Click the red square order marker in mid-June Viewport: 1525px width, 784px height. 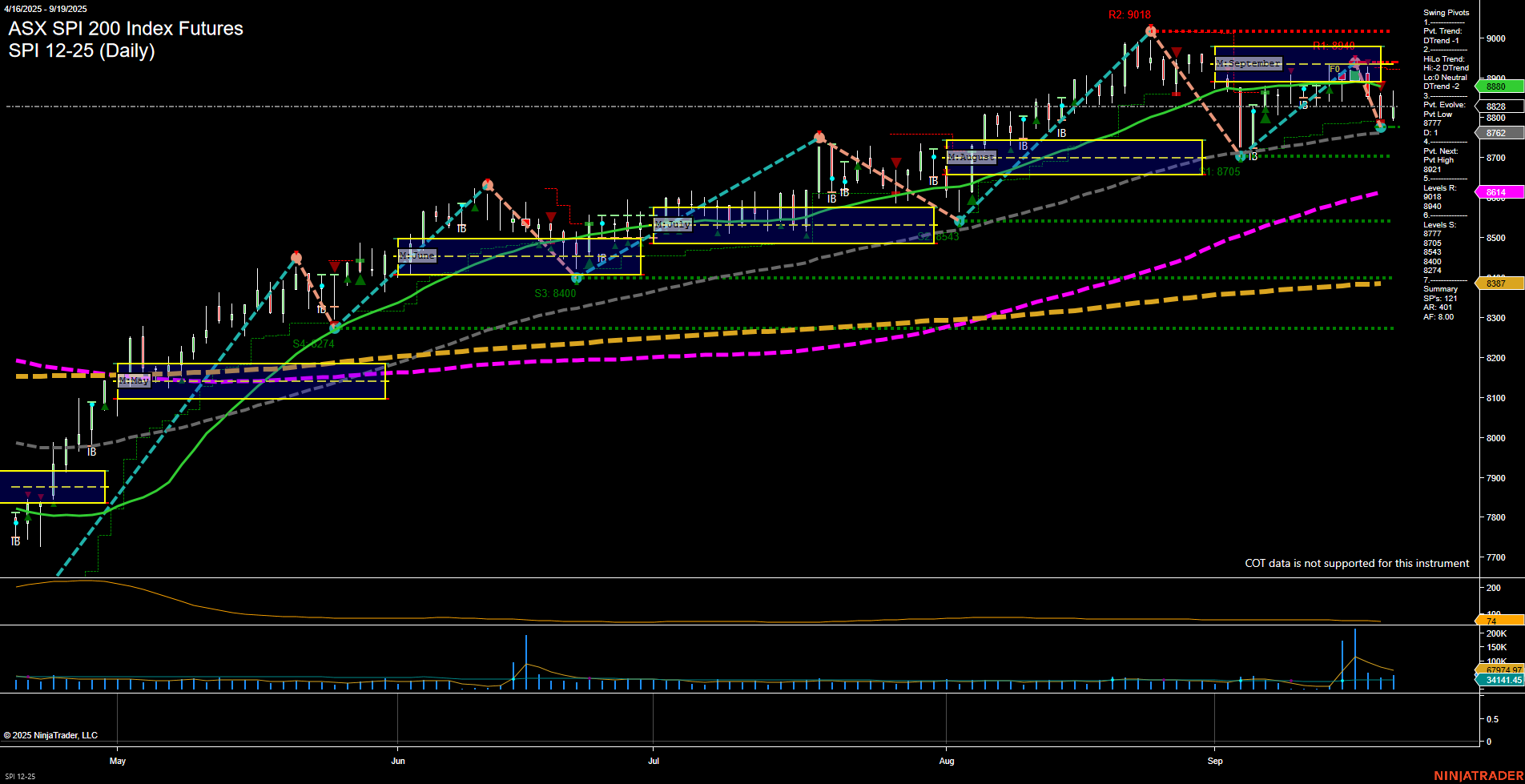pyautogui.click(x=526, y=221)
